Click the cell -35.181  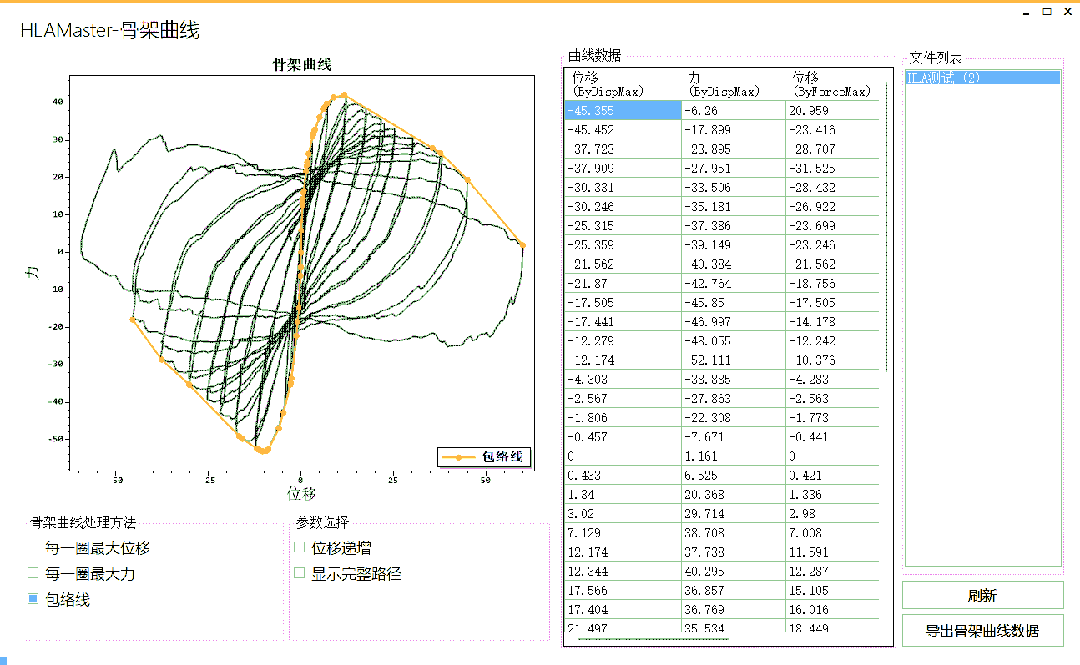(734, 207)
